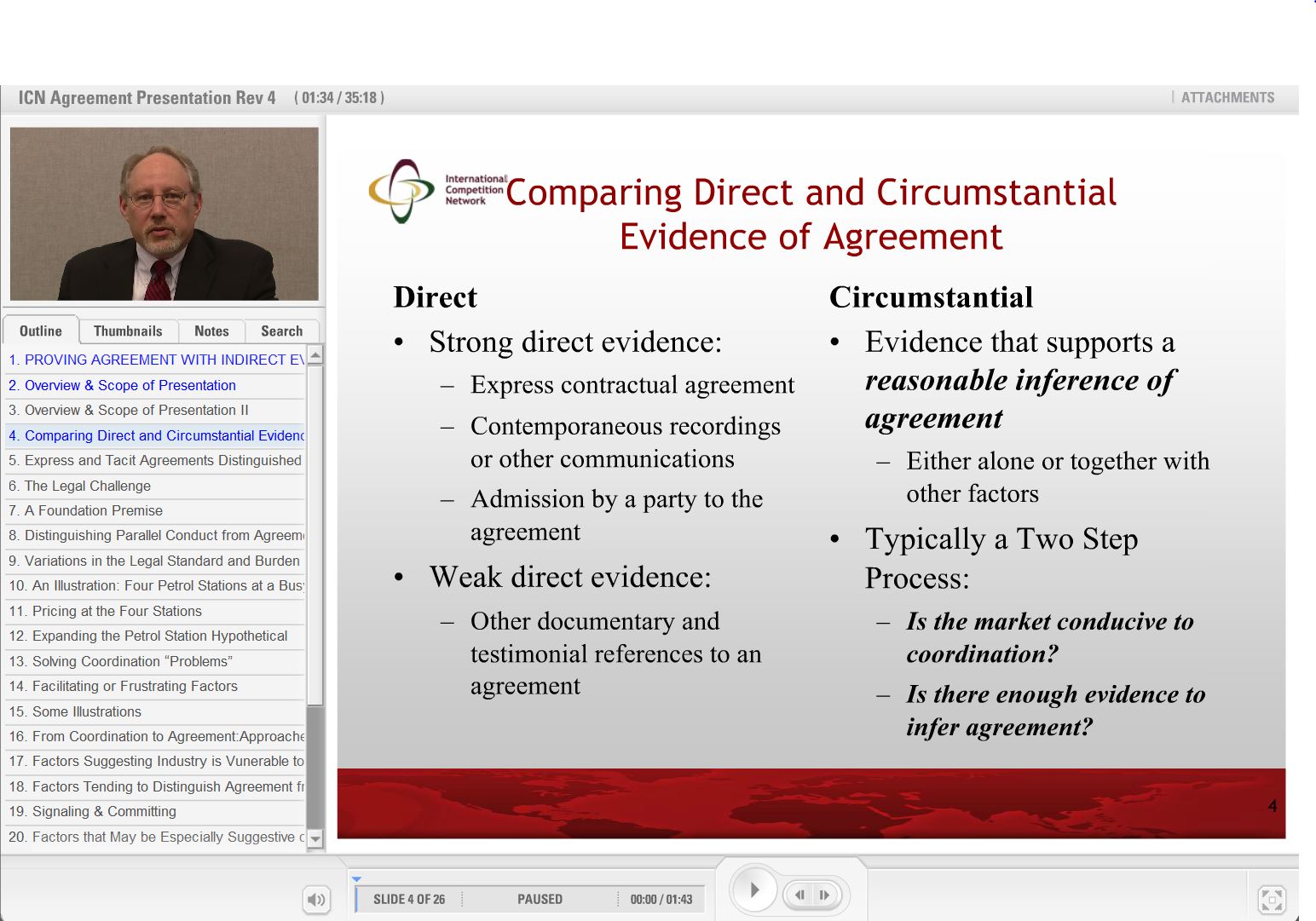Switch to the Search tab
1316x921 pixels.
pos(281,331)
